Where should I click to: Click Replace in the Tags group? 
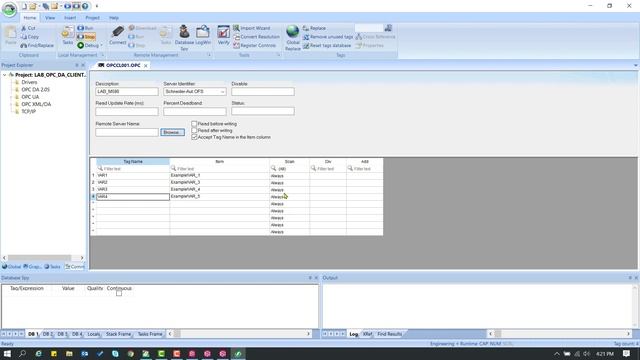tap(314, 28)
